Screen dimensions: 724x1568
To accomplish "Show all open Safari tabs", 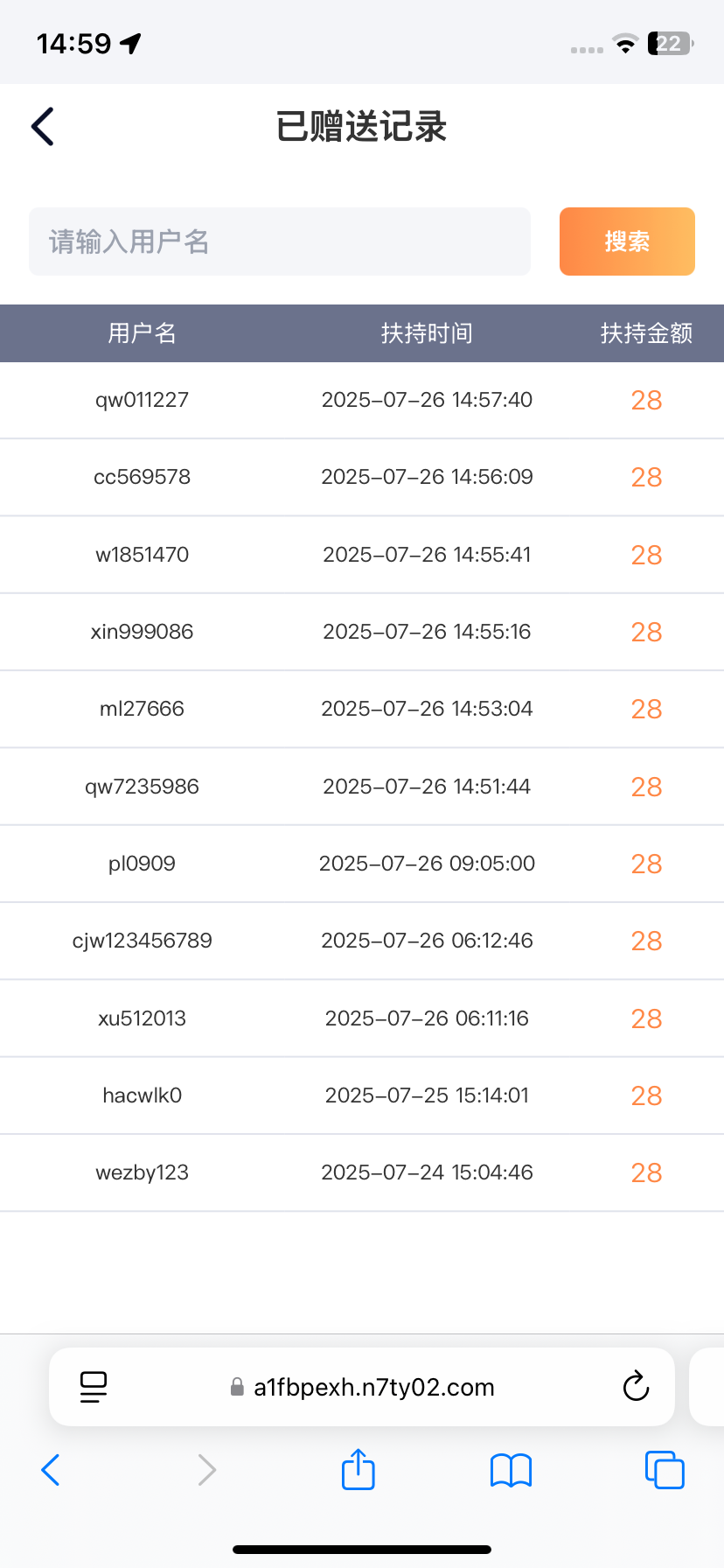I will [x=665, y=1470].
